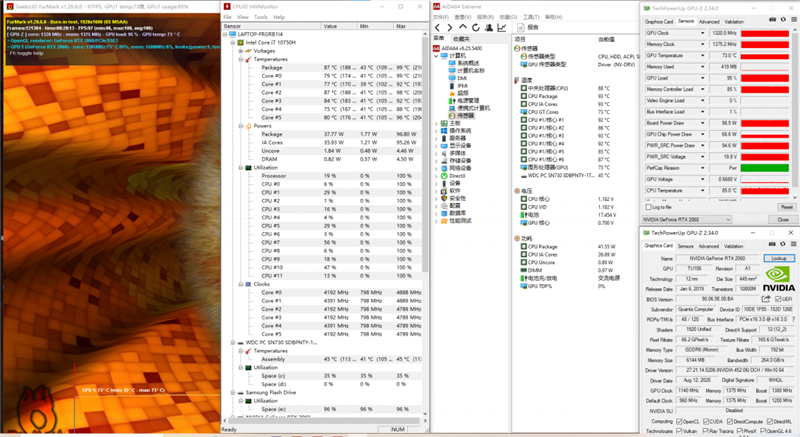Click AIDA64 v6.25.5400 root tree node

[458, 48]
